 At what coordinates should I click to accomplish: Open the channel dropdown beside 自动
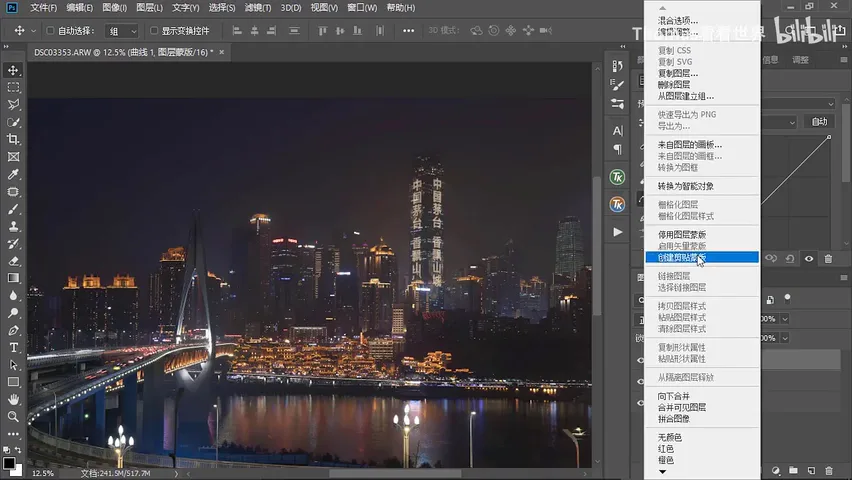(x=792, y=123)
